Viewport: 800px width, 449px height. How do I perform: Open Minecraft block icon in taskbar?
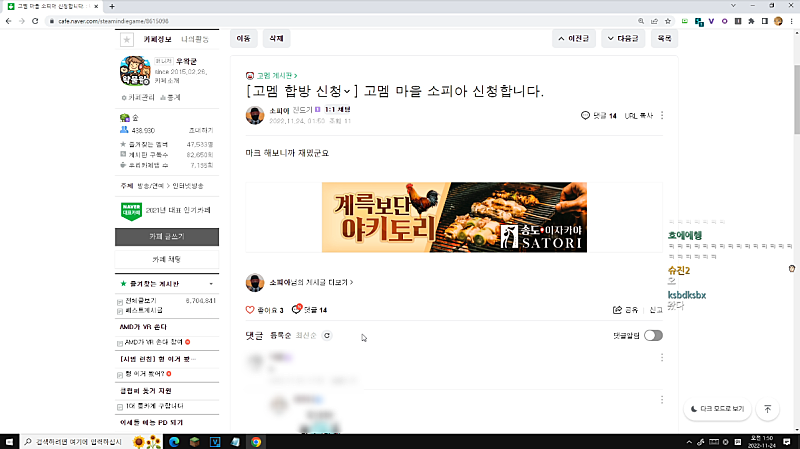point(194,442)
